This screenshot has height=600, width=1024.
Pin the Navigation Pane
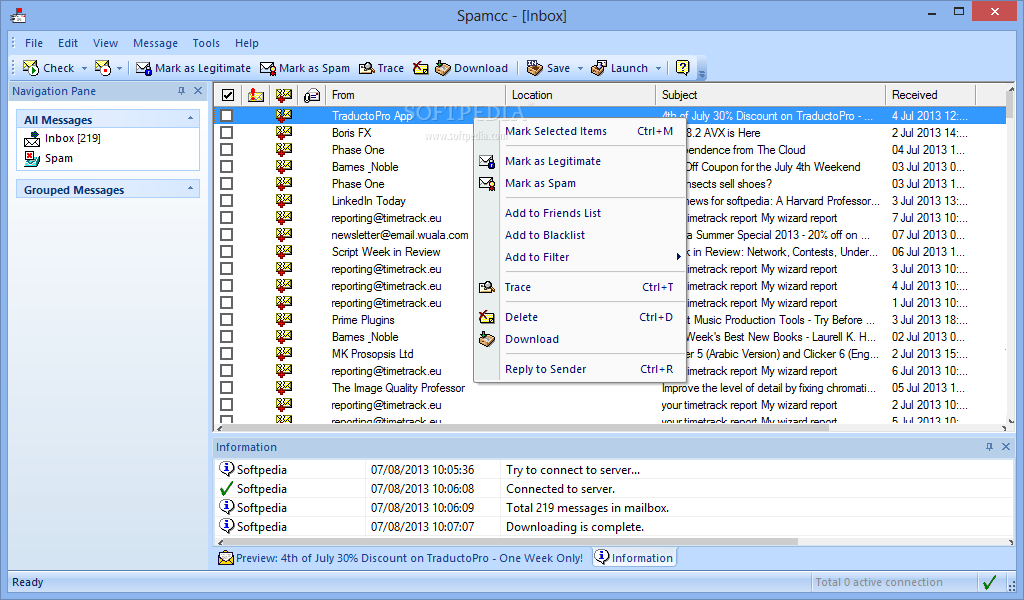182,91
